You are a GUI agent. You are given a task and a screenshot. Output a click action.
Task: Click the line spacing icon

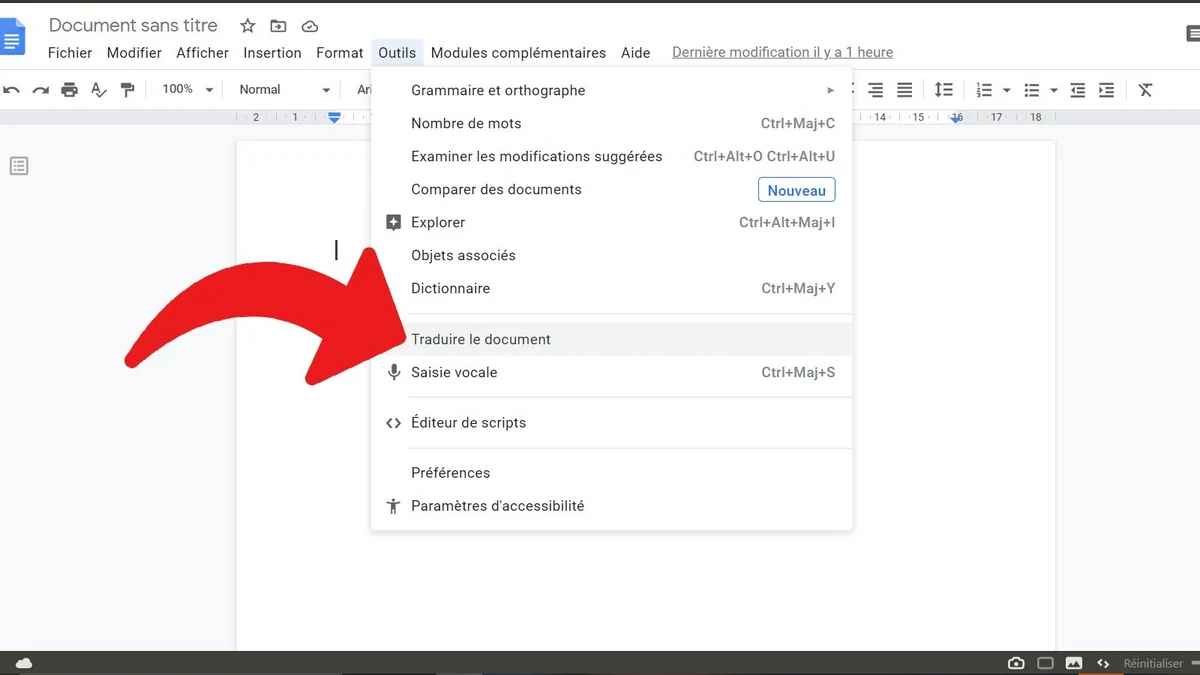click(x=943, y=90)
